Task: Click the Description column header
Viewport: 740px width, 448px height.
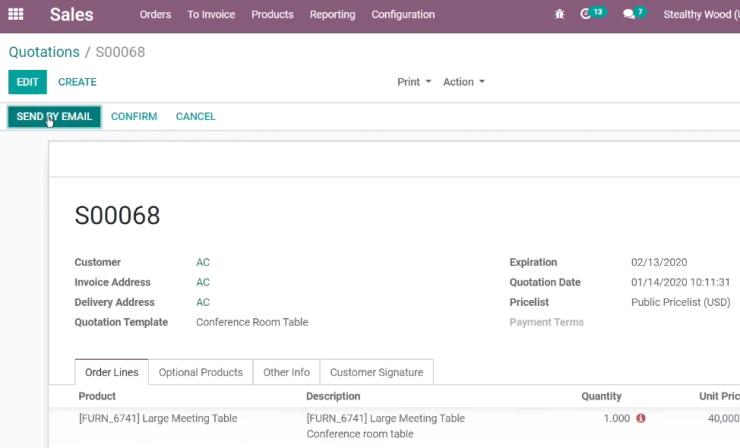Action: pos(333,397)
